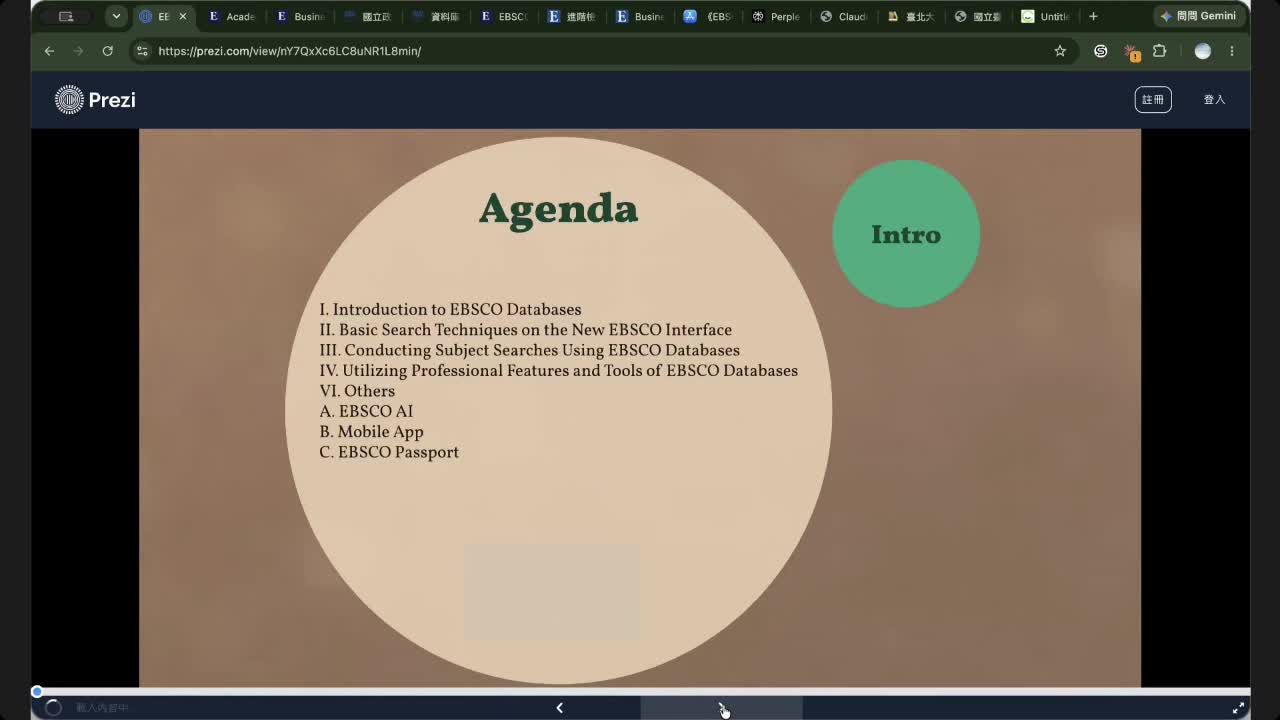Click 'B. Mobile App' agenda line

click(x=372, y=432)
